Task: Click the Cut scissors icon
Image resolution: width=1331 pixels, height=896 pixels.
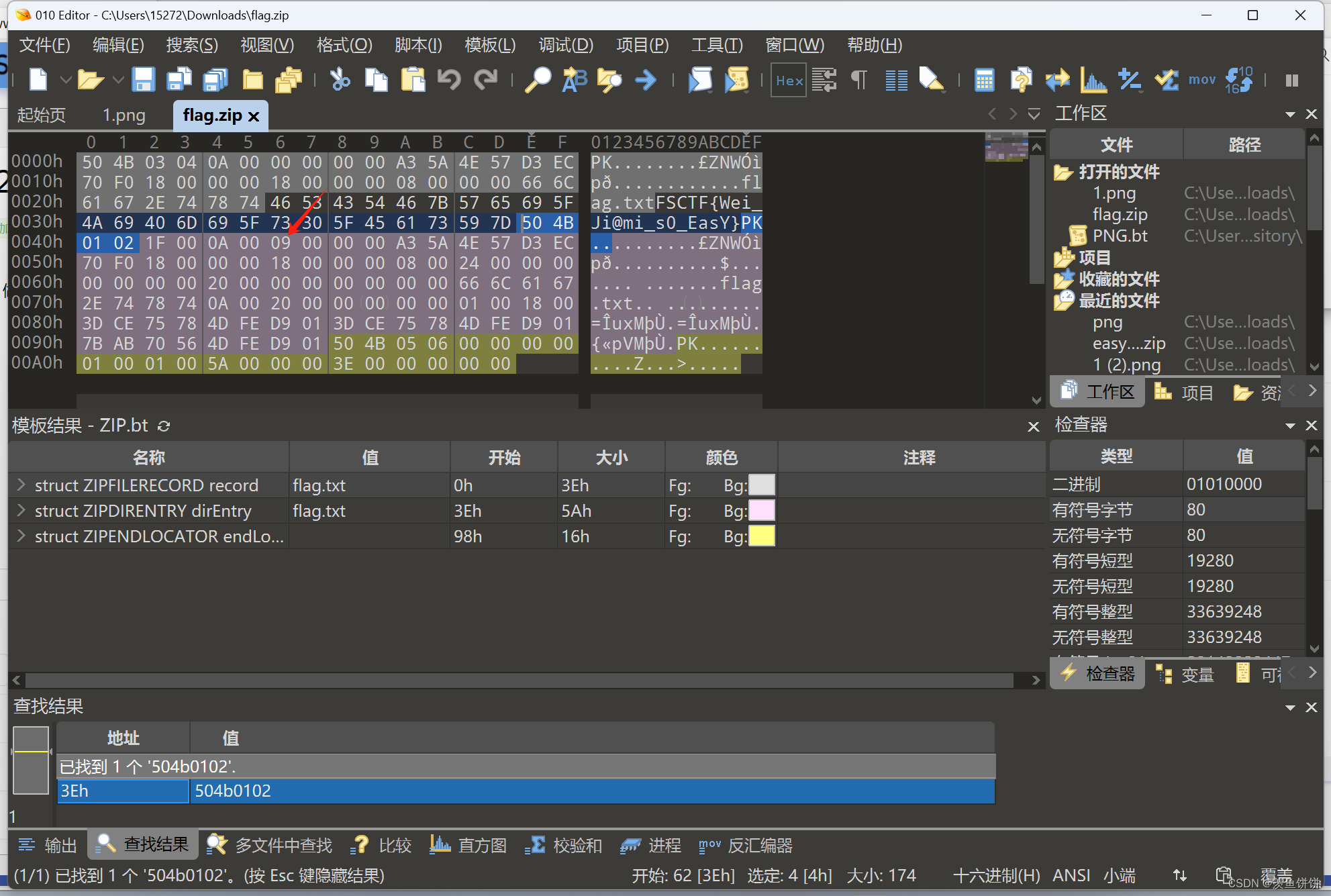Action: (340, 80)
